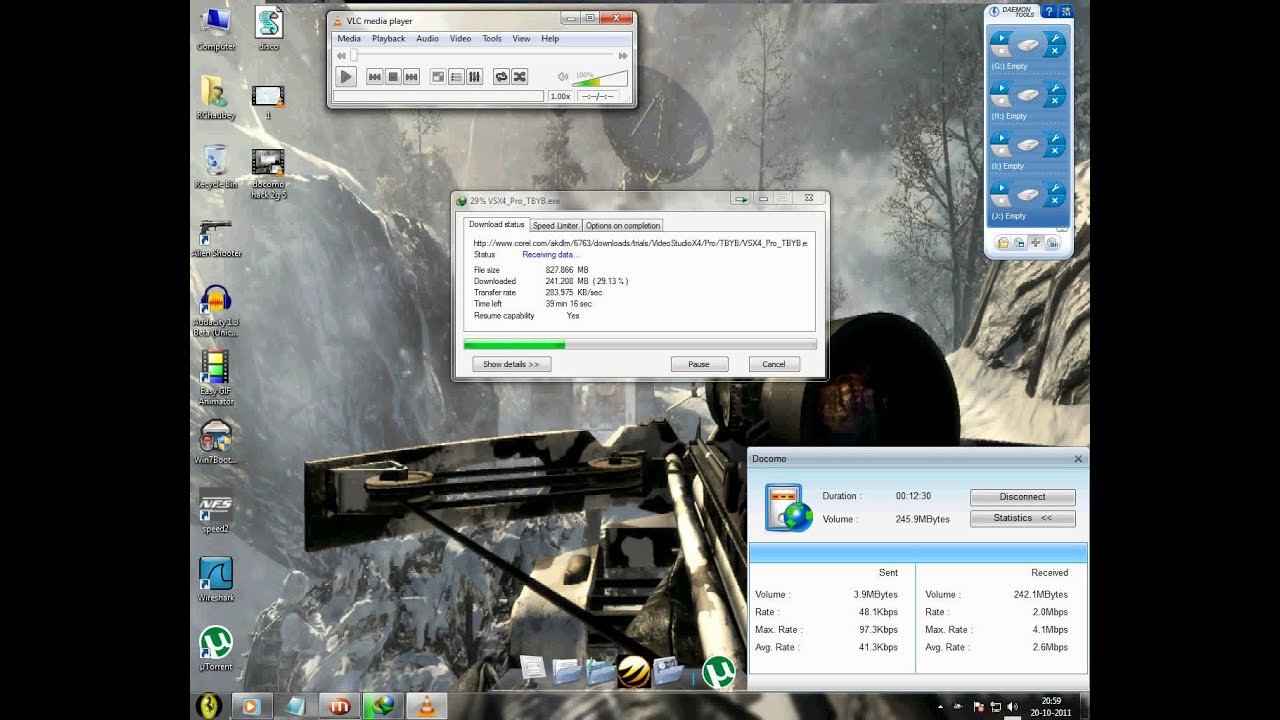Screen dimensions: 1280x720
Task: Open the VLC Video menu
Action: 460,39
